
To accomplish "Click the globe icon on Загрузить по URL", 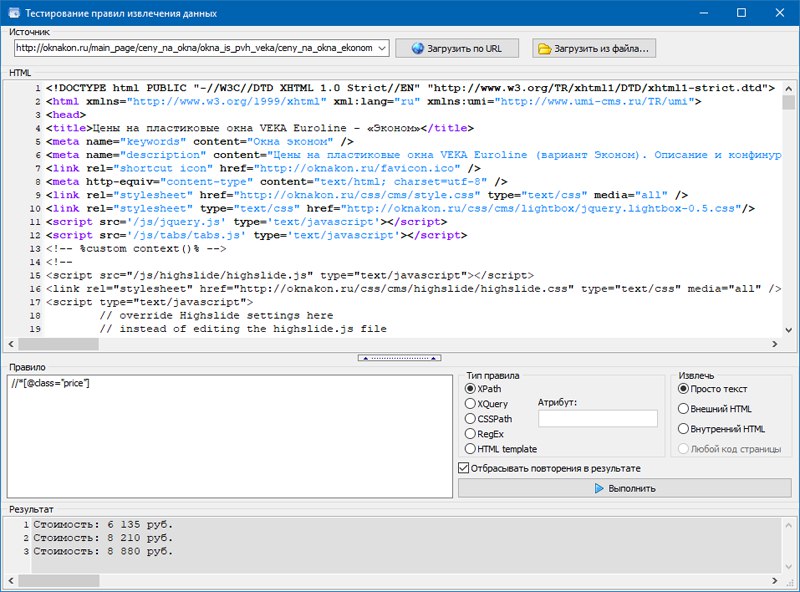I will (x=418, y=48).
